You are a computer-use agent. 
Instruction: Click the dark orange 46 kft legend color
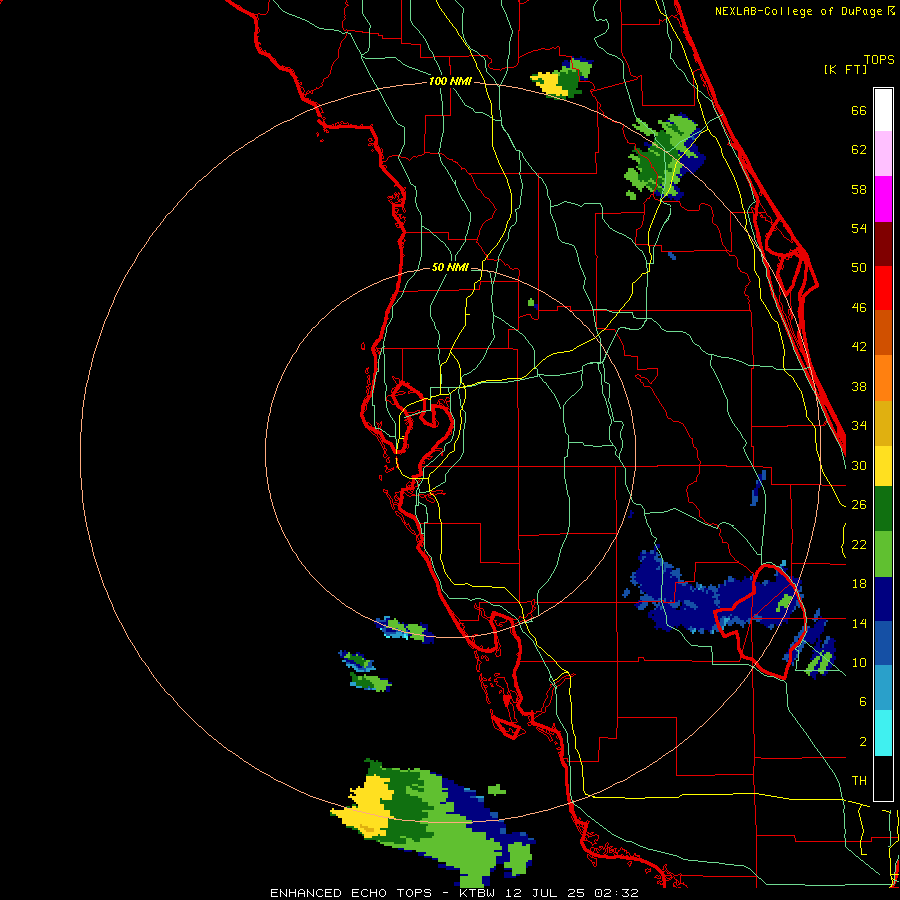883,333
